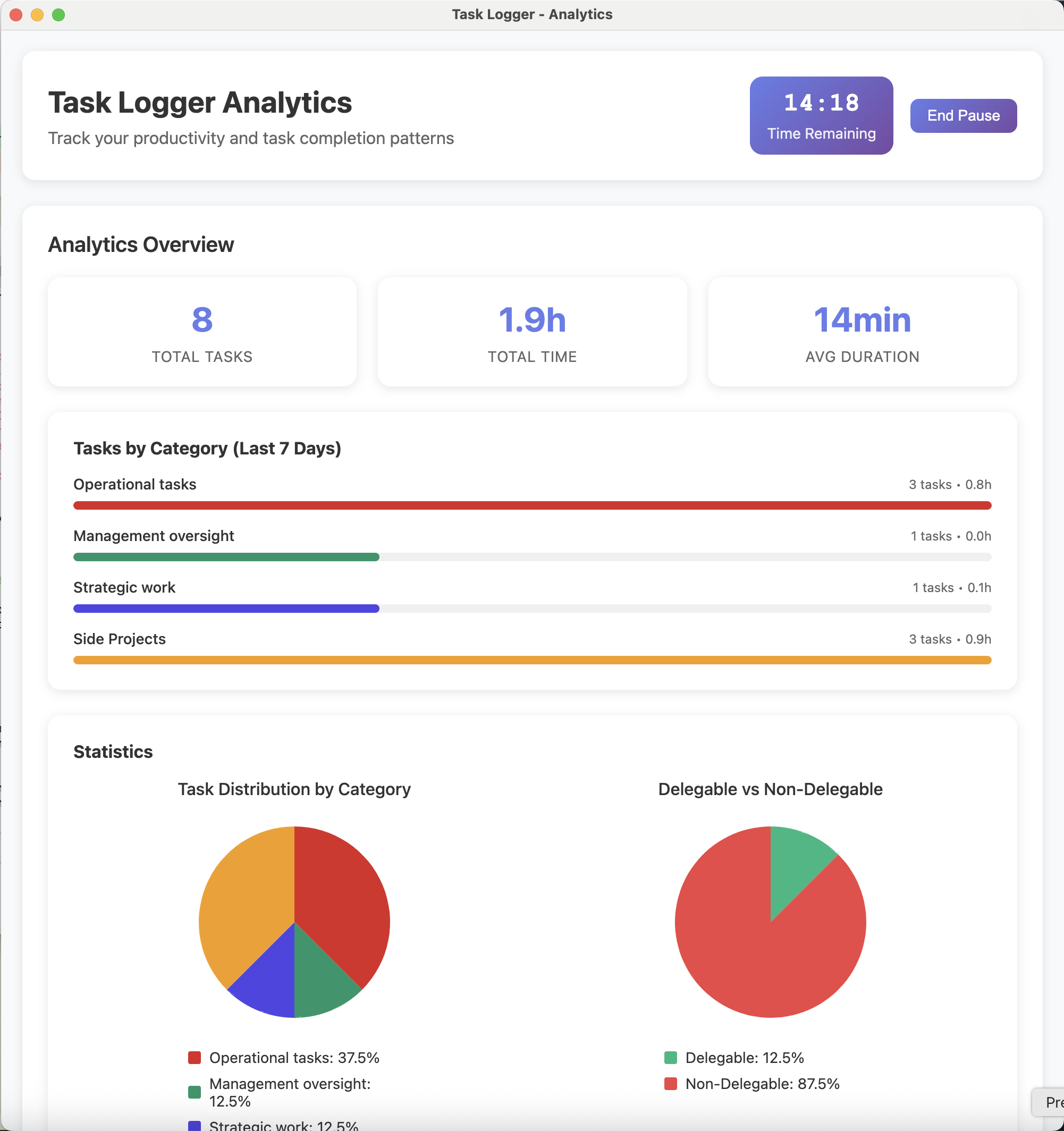Toggle the Operational tasks legend swatch
1064x1131 pixels.
tap(195, 1058)
